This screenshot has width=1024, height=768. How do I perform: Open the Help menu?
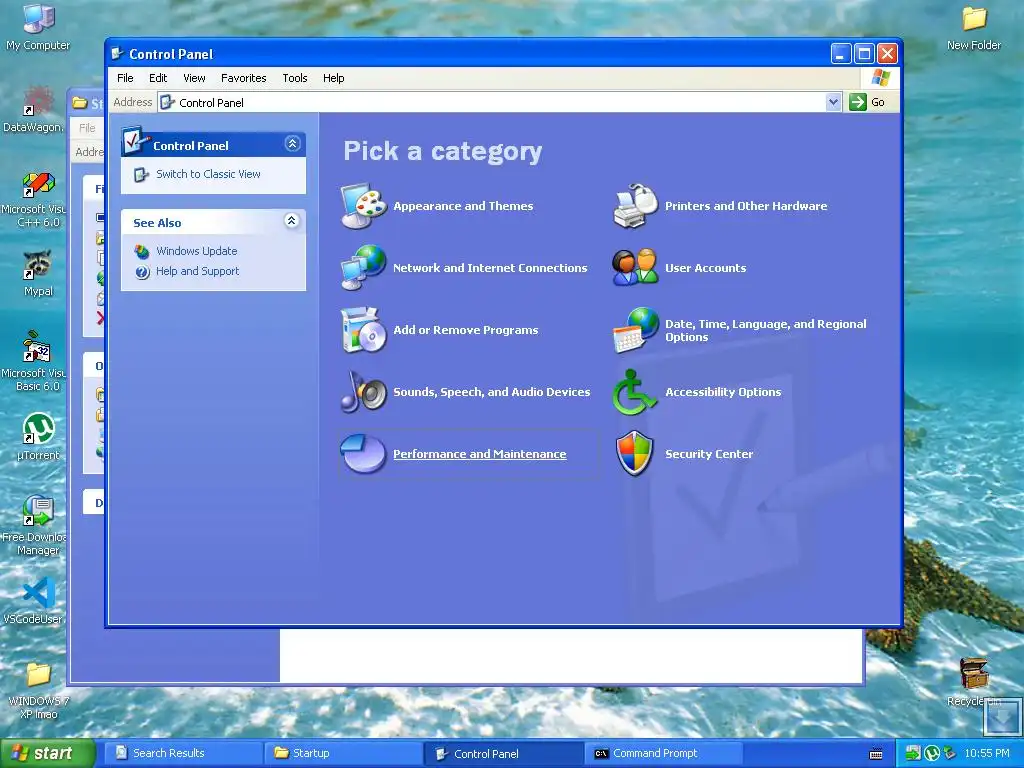[x=333, y=78]
